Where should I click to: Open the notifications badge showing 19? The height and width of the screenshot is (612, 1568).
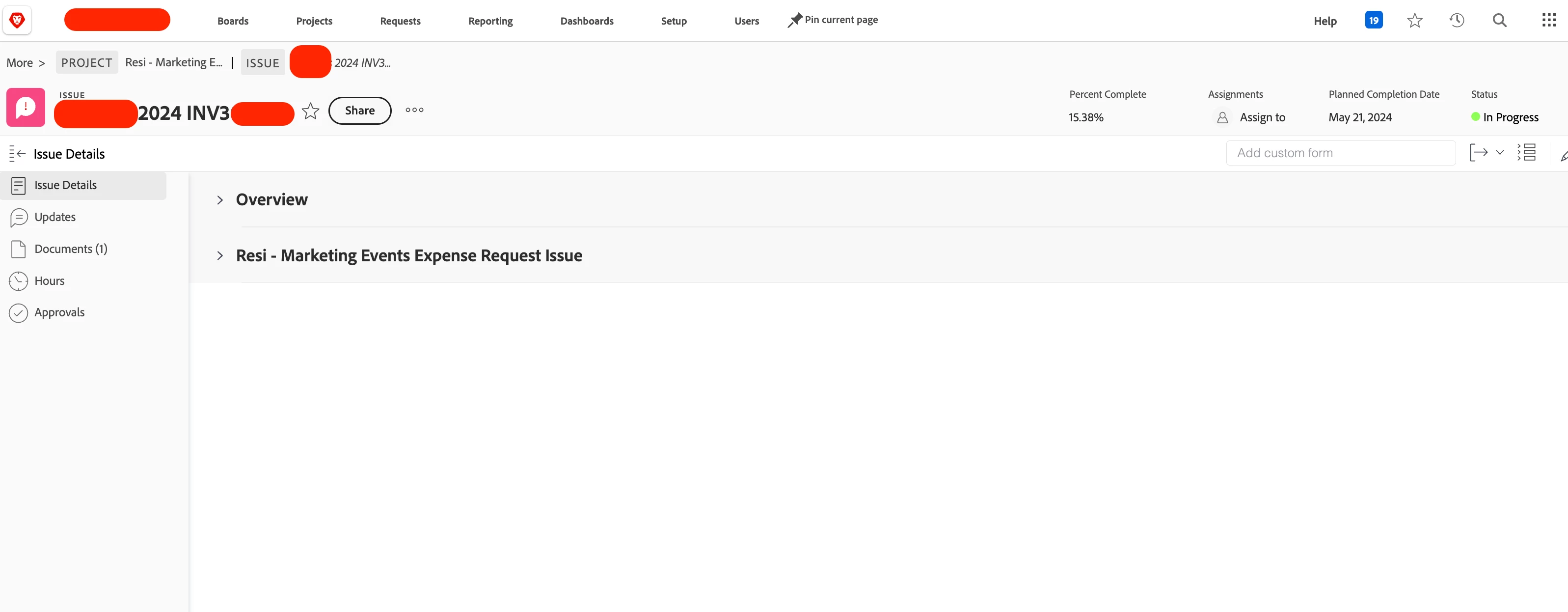pos(1373,21)
